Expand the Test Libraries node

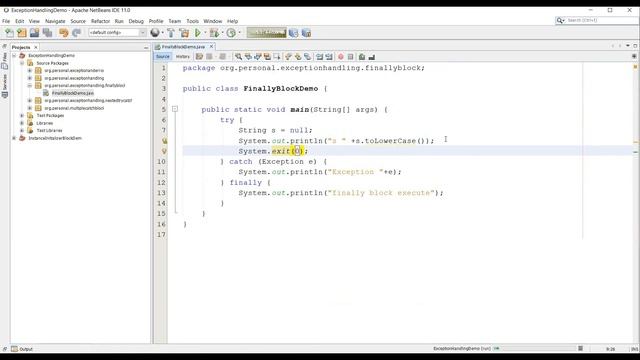point(22,131)
